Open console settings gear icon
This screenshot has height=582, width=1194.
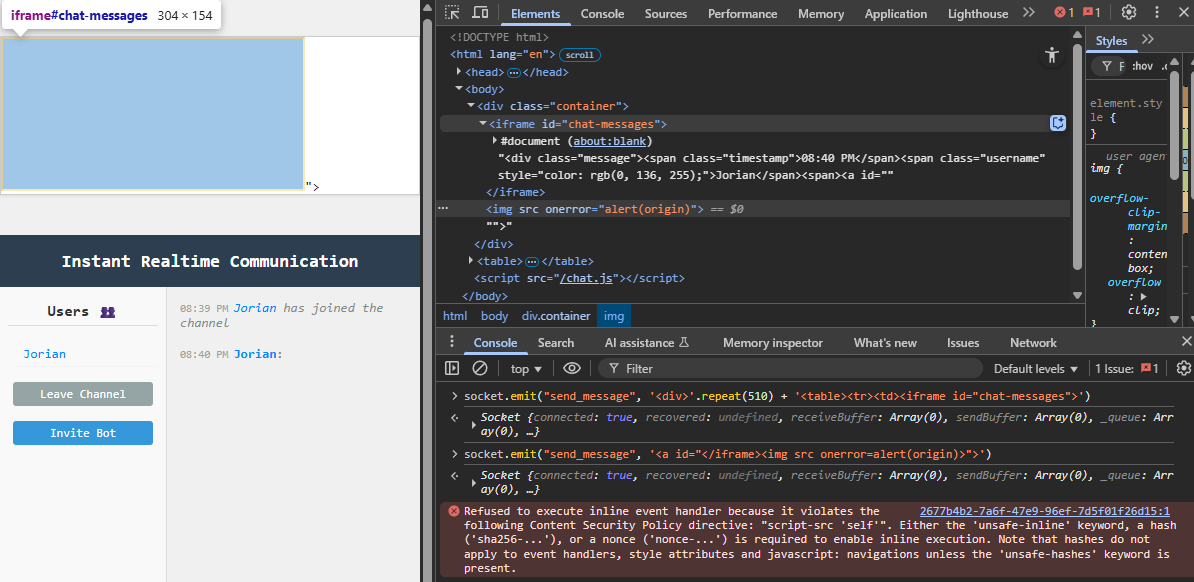(1183, 369)
